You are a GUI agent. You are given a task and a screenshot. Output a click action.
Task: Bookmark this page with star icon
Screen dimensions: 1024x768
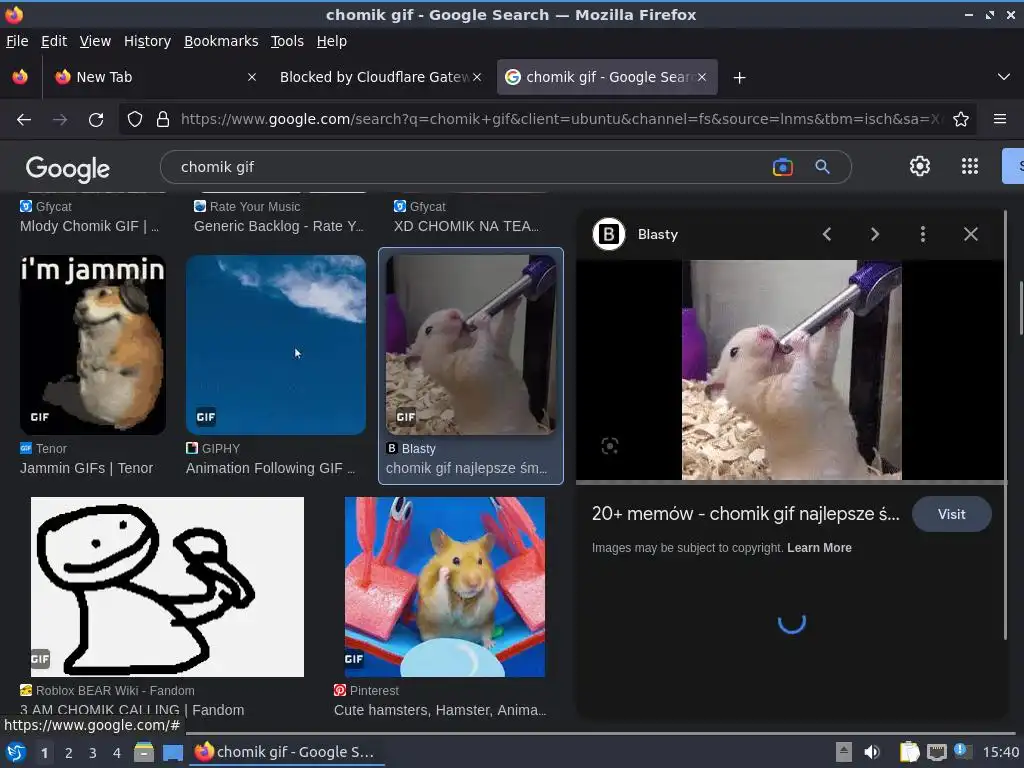[x=961, y=120]
